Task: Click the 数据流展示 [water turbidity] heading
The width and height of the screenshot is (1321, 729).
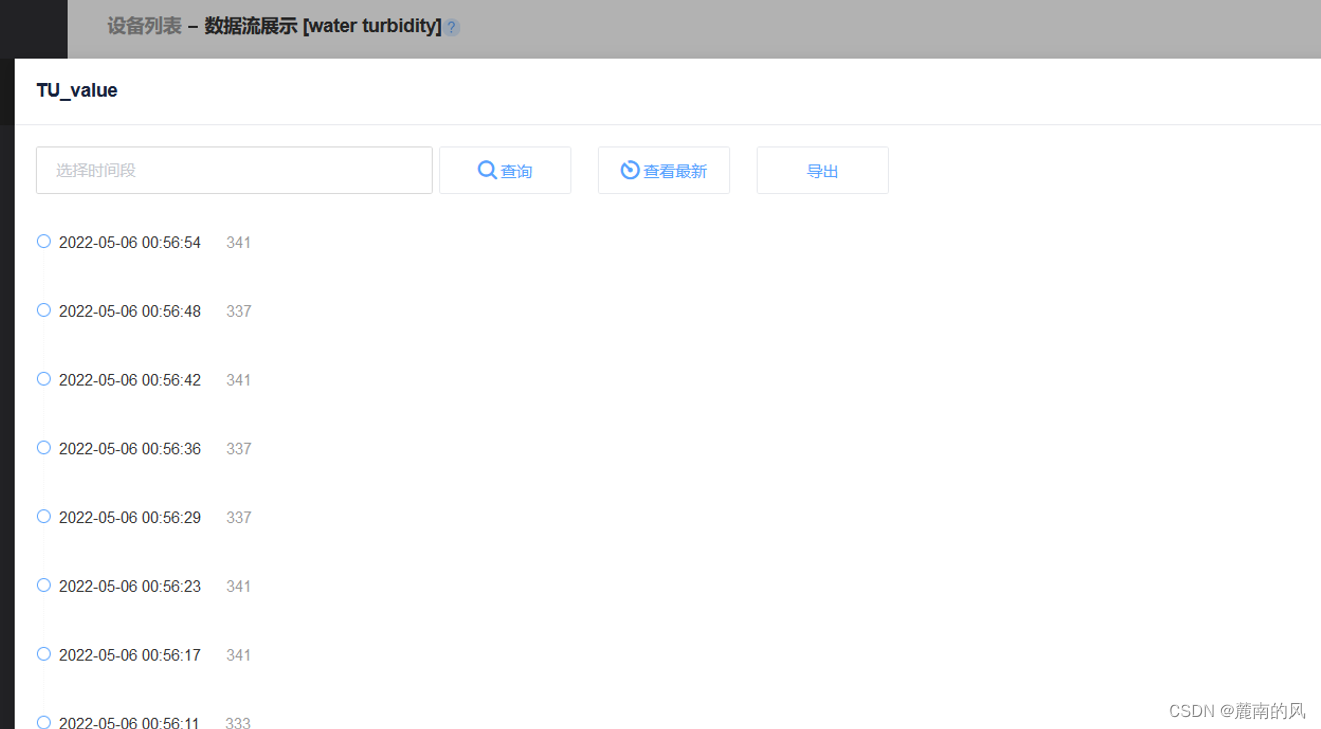Action: [x=323, y=26]
